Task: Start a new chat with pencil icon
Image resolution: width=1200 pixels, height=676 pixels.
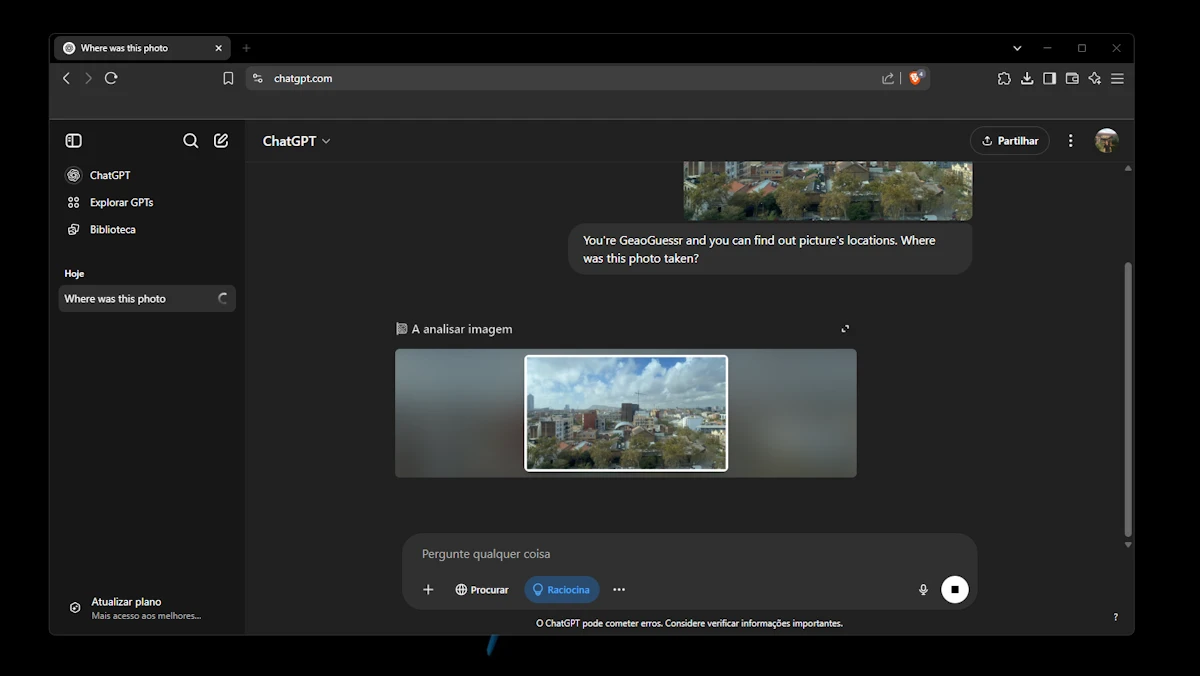Action: pyautogui.click(x=221, y=141)
